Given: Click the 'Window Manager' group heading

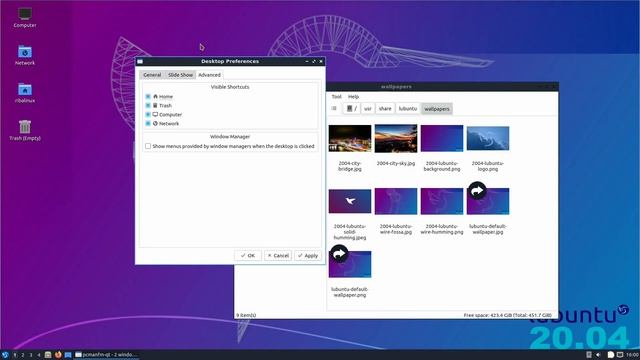Looking at the screenshot, I should pyautogui.click(x=230, y=137).
